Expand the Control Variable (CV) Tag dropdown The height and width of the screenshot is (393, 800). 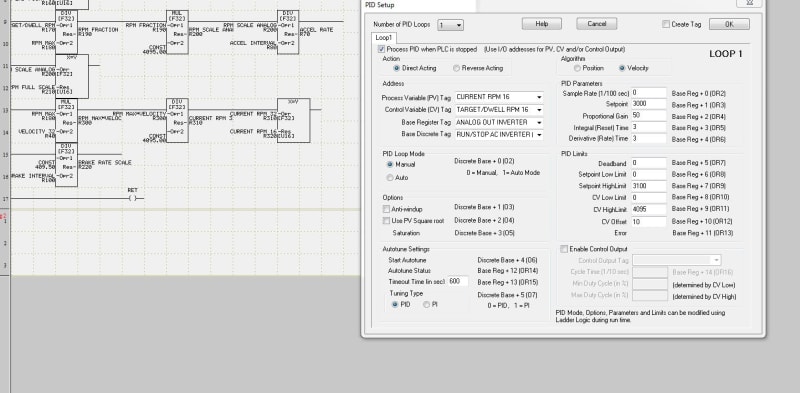tap(539, 110)
